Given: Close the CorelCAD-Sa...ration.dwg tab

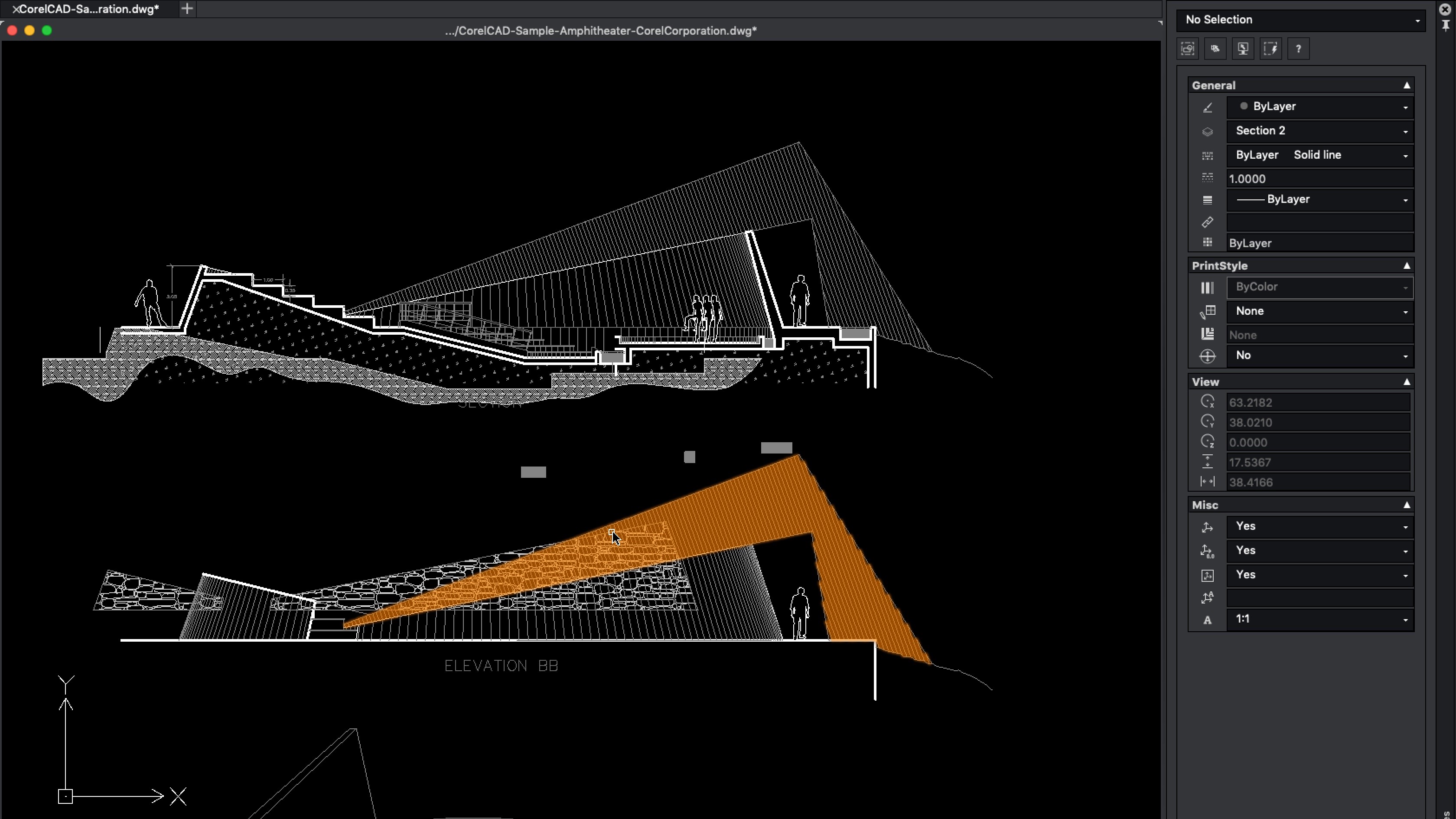Looking at the screenshot, I should (x=15, y=9).
